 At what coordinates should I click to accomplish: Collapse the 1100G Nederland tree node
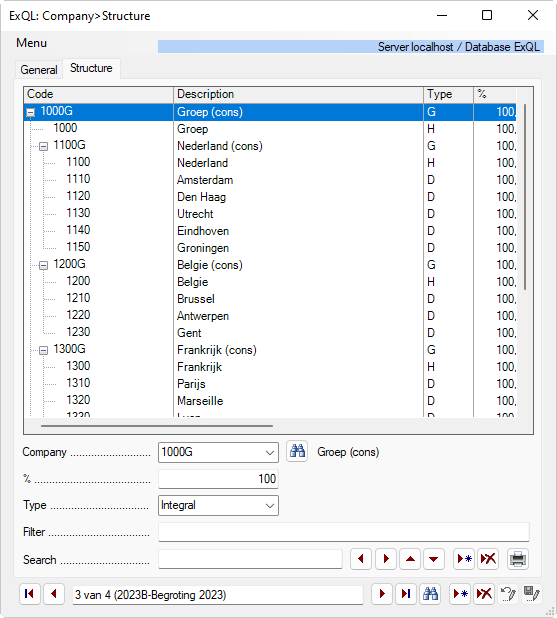point(44,147)
